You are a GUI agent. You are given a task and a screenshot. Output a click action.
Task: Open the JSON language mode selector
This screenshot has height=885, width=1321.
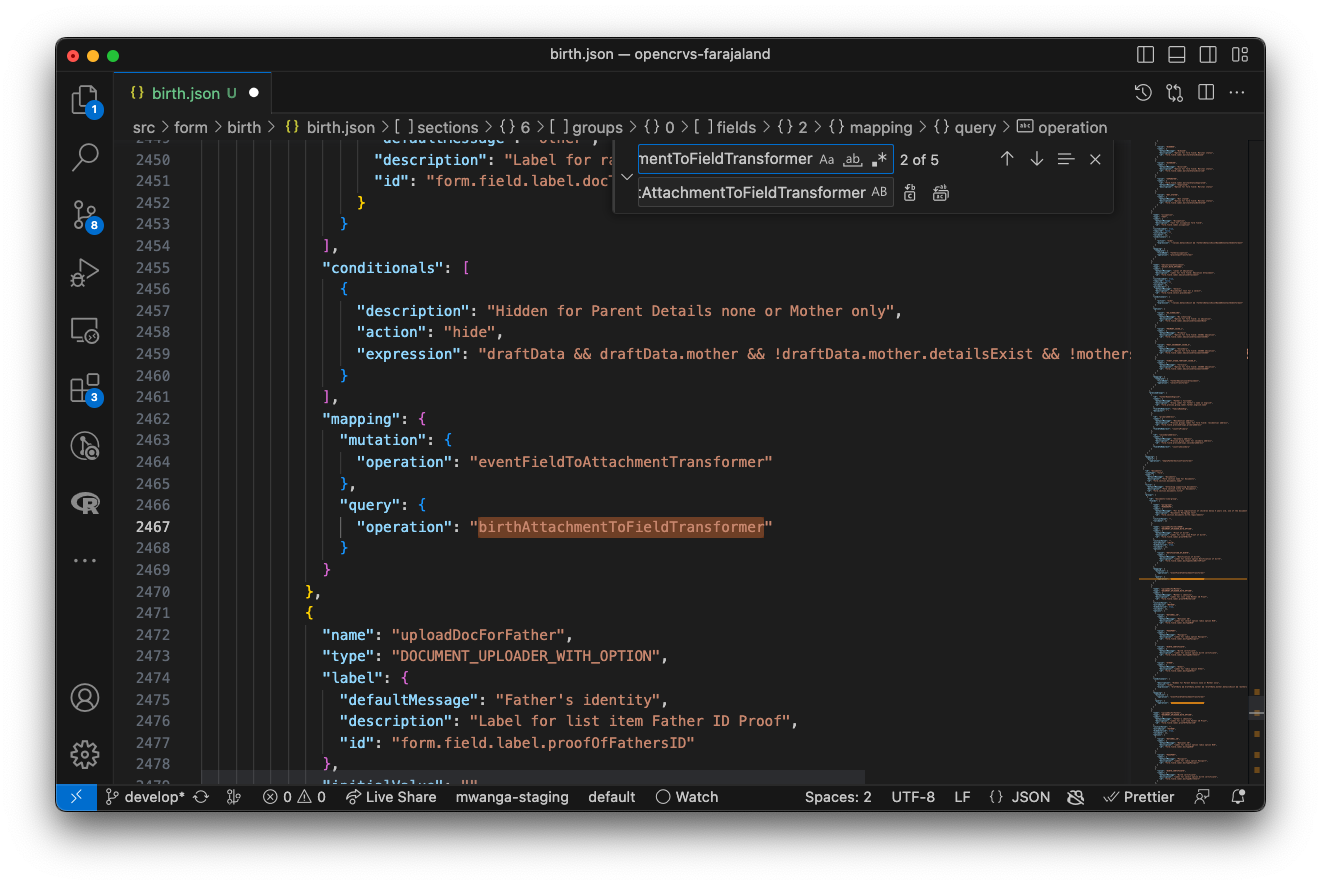(1031, 797)
